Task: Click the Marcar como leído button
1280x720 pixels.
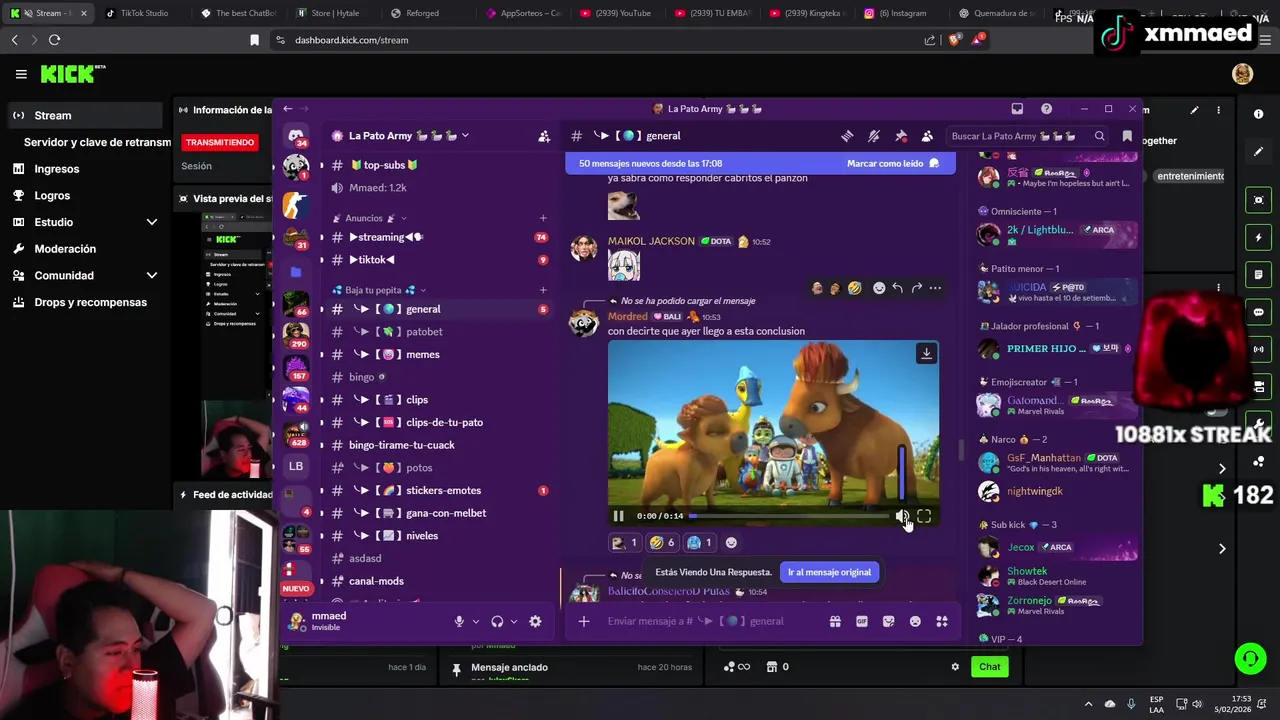Action: [893, 163]
